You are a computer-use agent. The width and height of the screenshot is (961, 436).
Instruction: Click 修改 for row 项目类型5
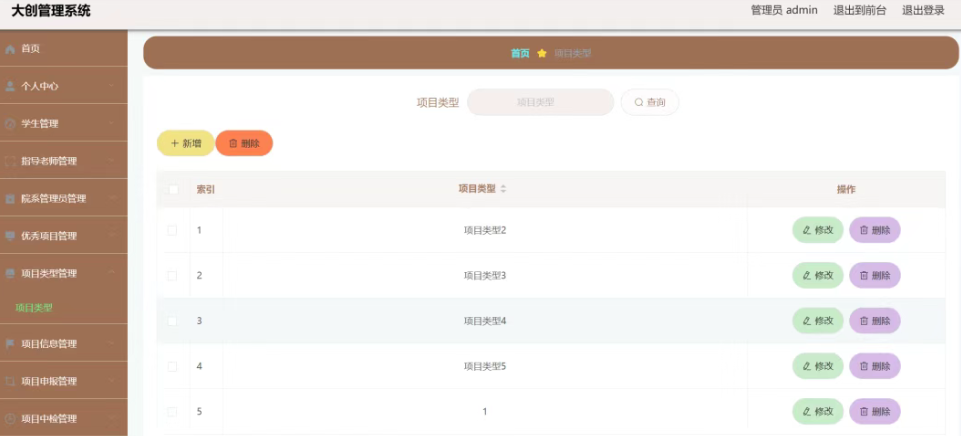(818, 366)
